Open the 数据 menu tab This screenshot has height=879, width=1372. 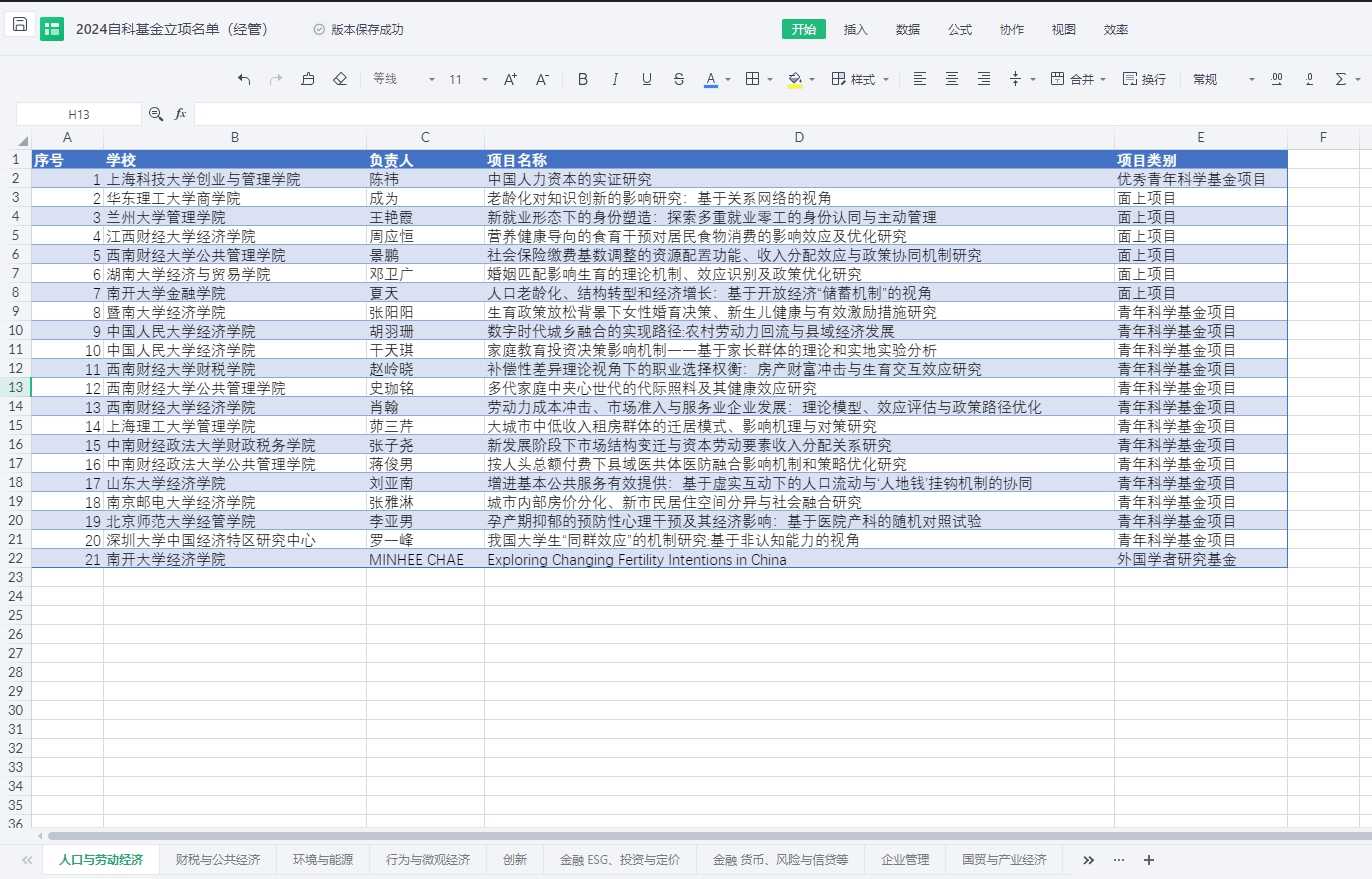(x=908, y=29)
